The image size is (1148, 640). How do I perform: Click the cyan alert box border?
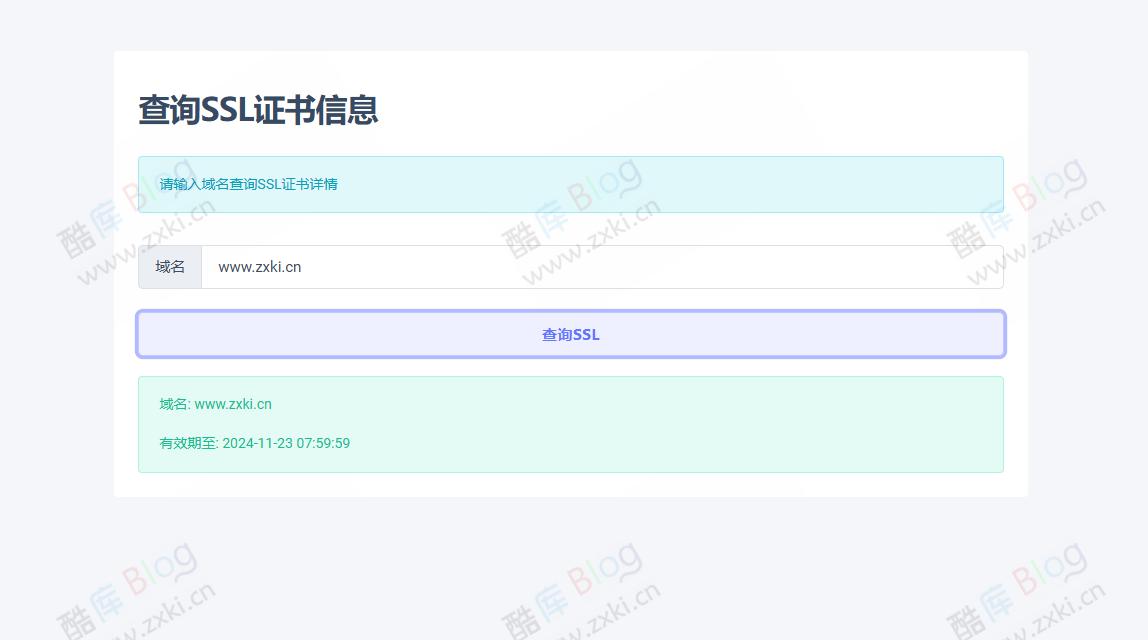tap(570, 157)
